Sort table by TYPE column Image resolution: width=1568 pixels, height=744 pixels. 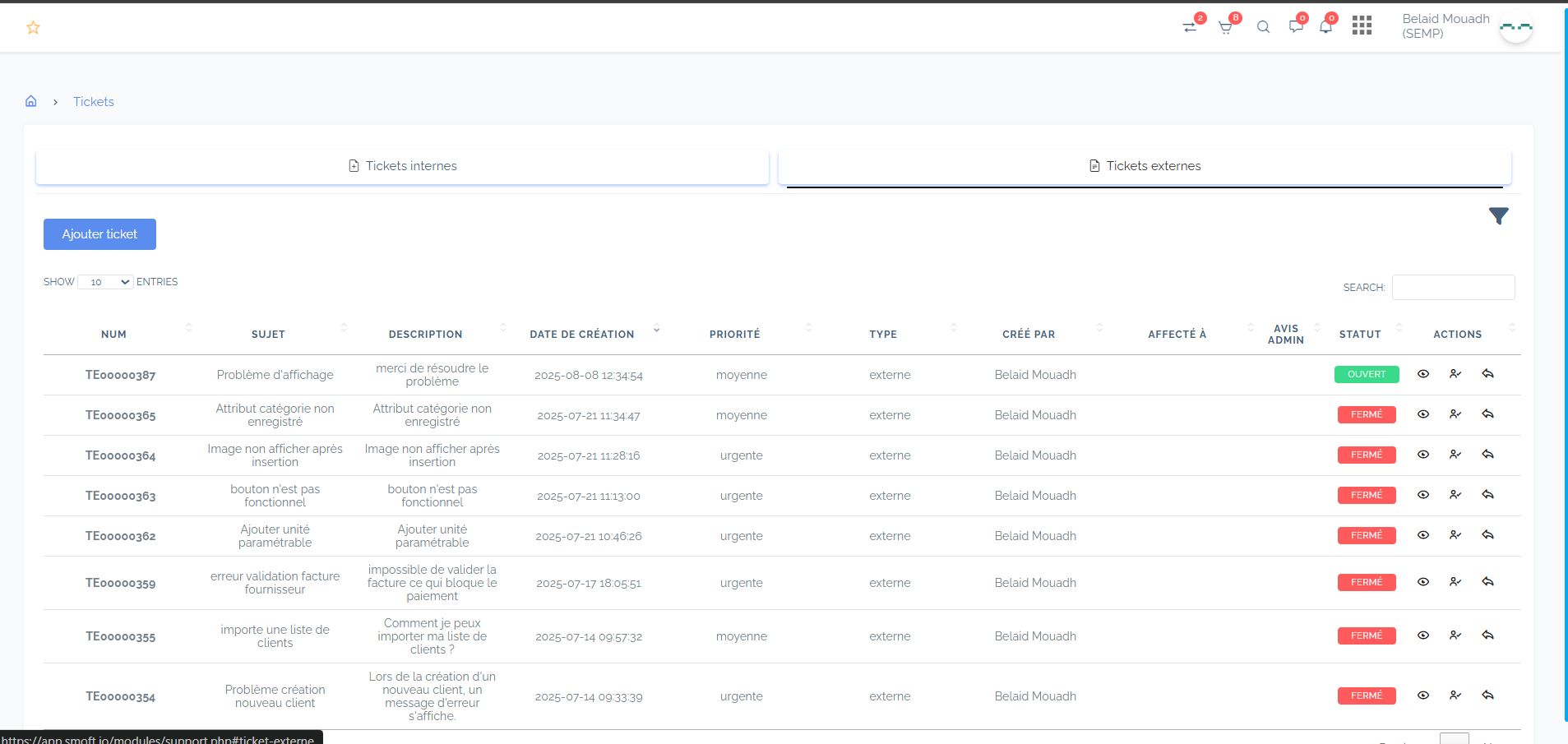[x=883, y=335]
